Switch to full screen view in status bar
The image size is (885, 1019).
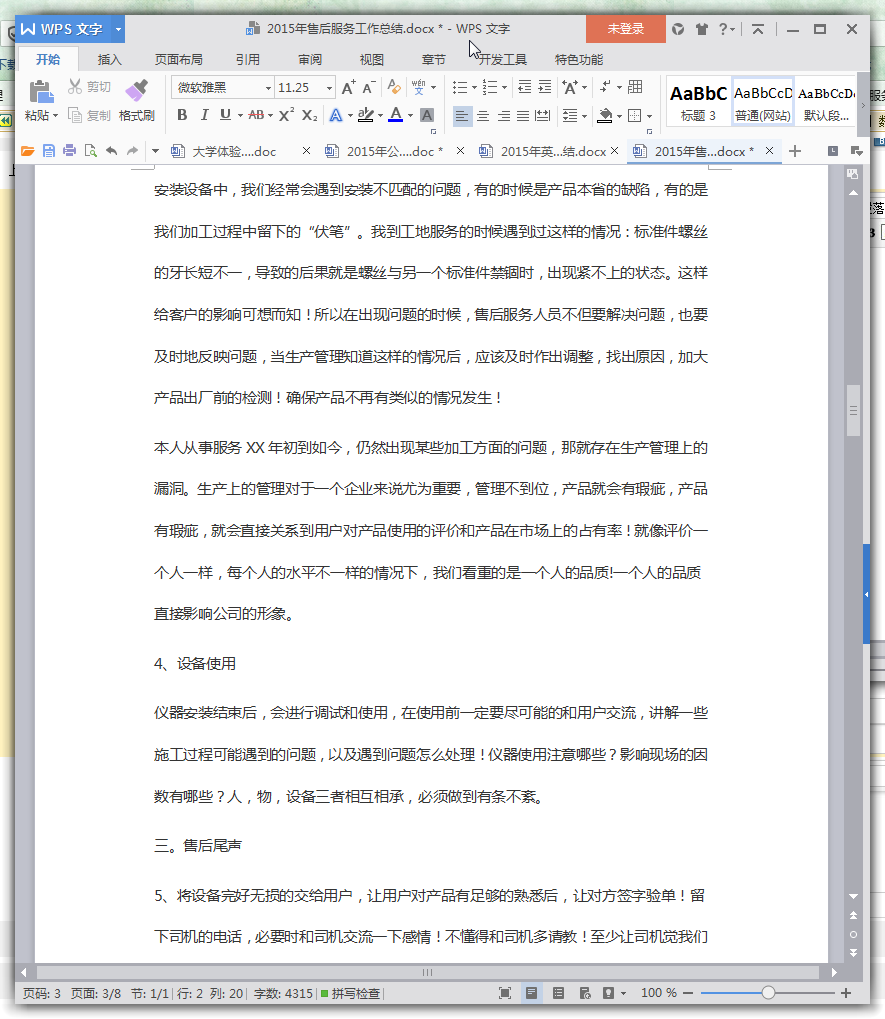[x=505, y=993]
